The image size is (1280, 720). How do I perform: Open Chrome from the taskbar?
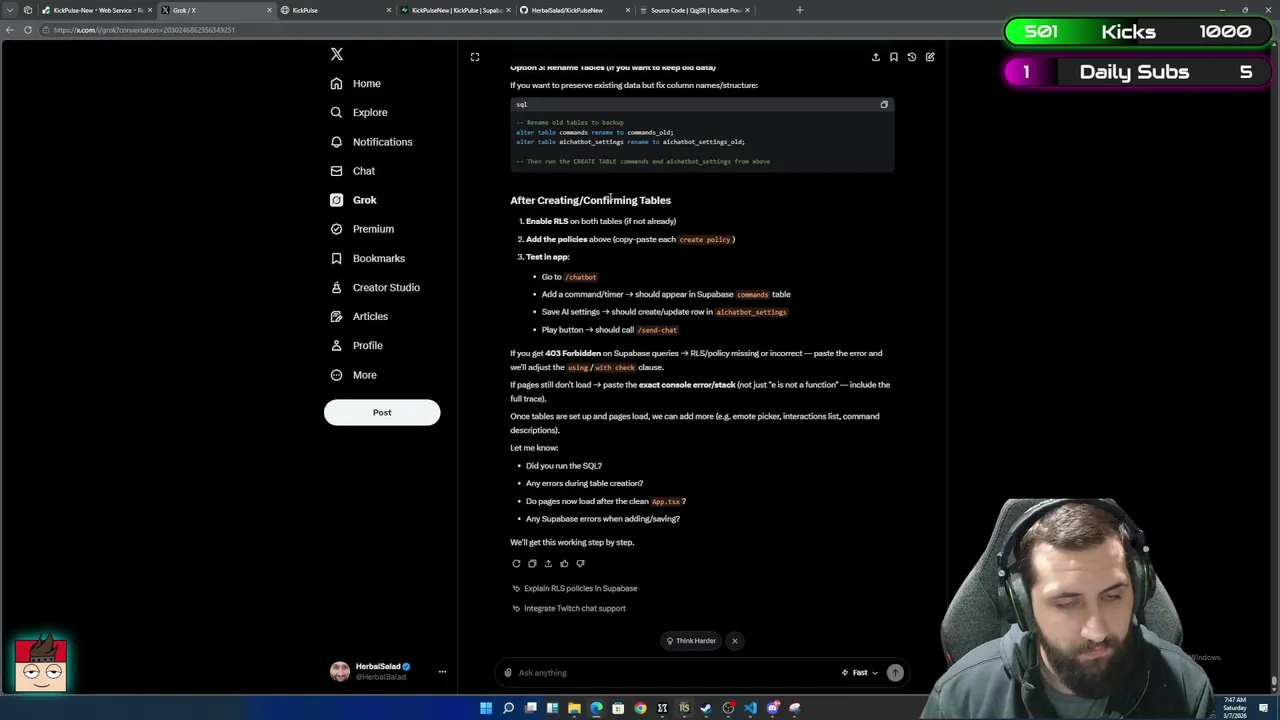(x=640, y=708)
